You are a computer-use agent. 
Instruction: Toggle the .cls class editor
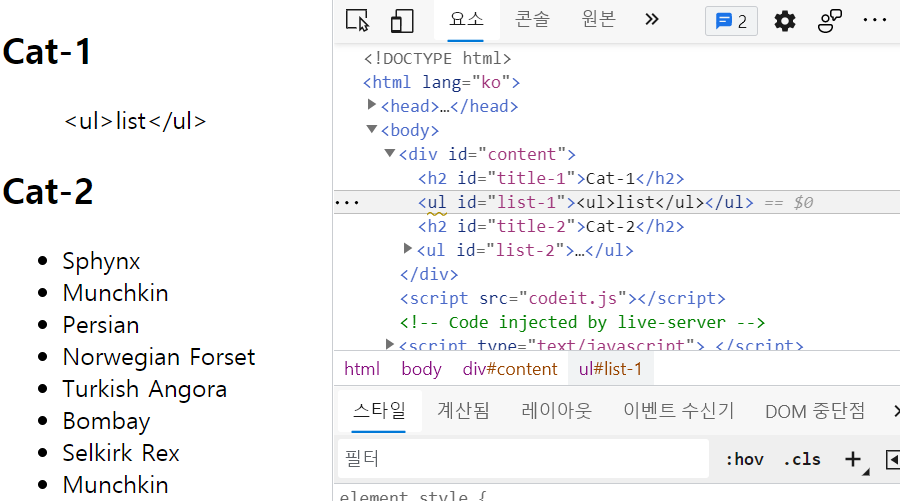(802, 459)
